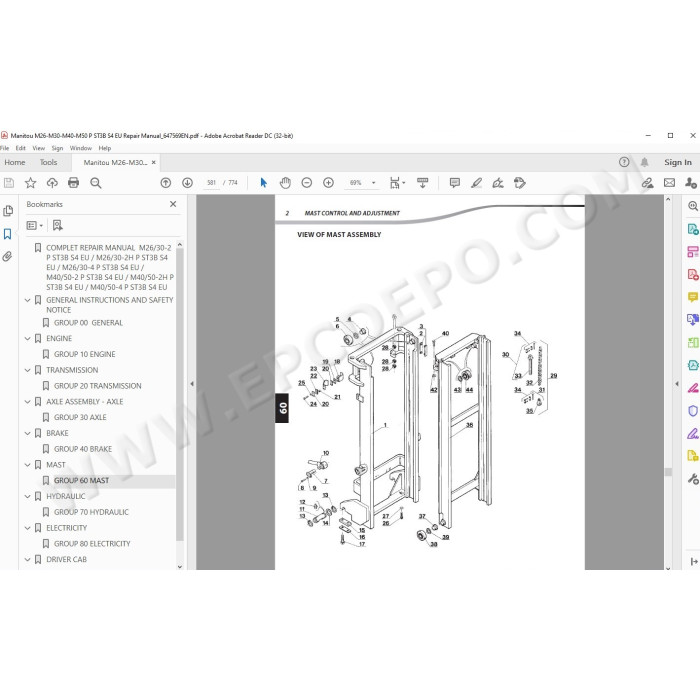Collapse the TRANSMISSION bookmark
The image size is (700, 700).
tap(28, 370)
